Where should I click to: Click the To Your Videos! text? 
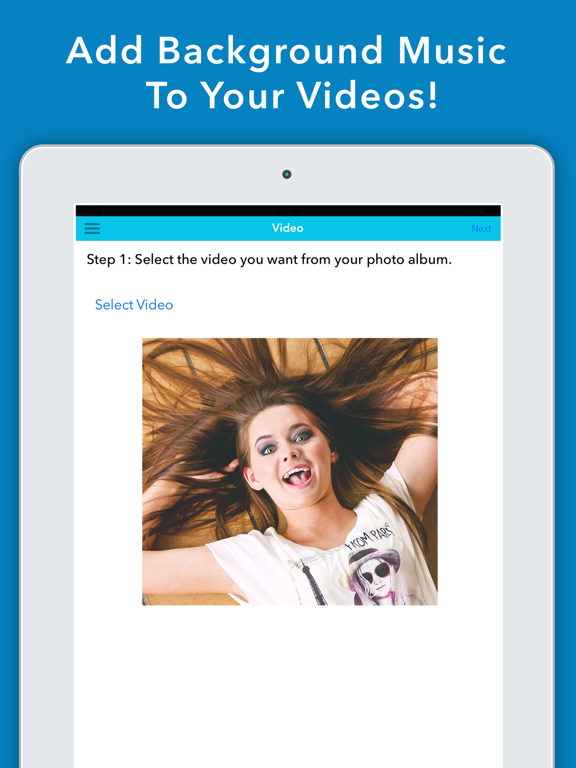coord(292,95)
